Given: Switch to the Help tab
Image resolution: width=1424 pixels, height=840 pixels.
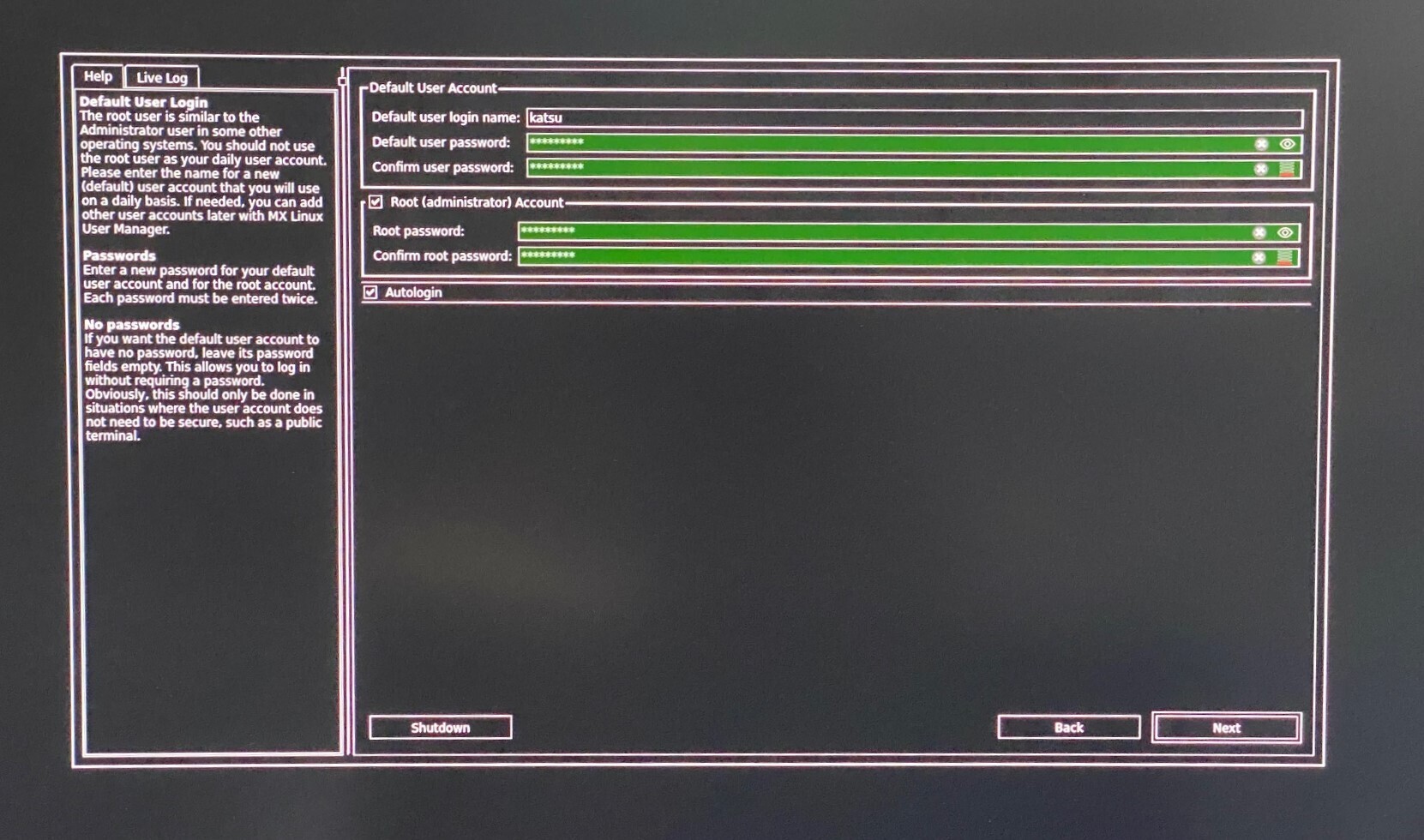Looking at the screenshot, I should tap(97, 77).
